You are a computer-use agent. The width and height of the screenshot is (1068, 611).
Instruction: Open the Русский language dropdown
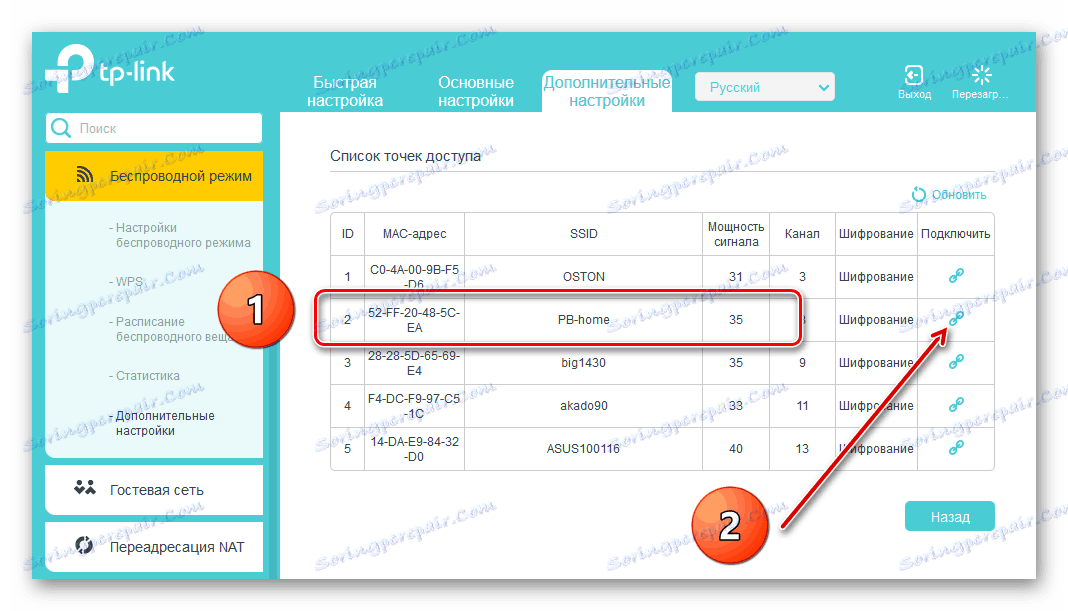tap(764, 86)
